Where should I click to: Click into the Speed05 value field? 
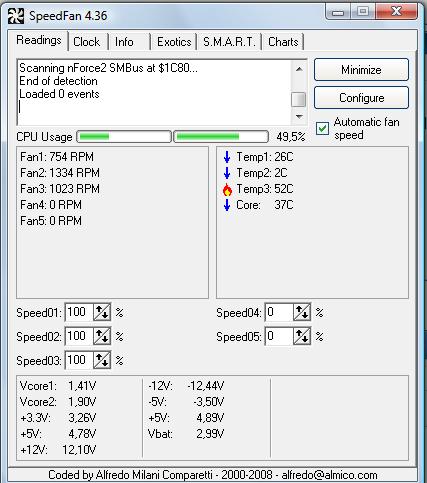(279, 336)
